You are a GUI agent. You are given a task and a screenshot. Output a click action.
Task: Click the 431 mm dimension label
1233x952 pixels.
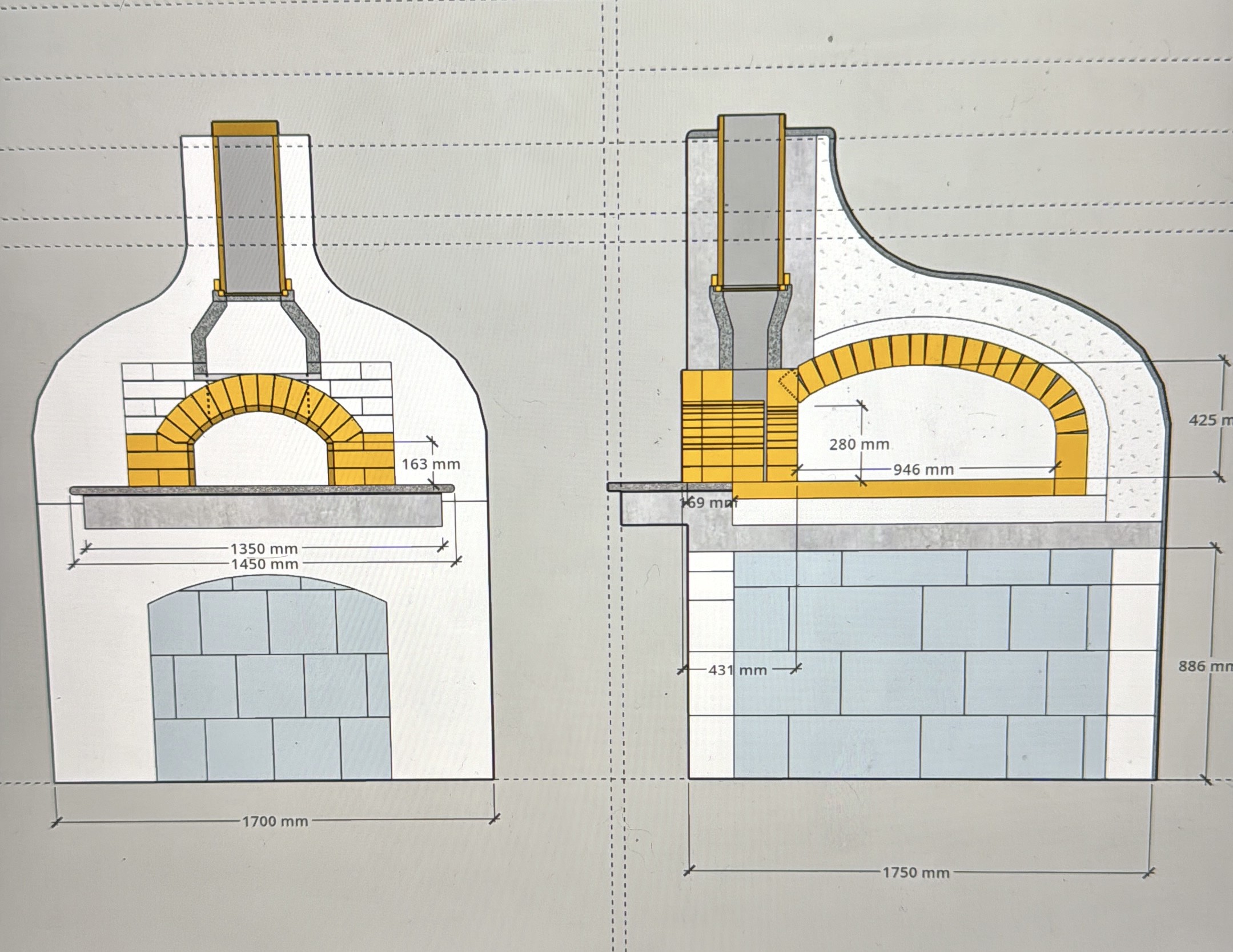coord(737,669)
